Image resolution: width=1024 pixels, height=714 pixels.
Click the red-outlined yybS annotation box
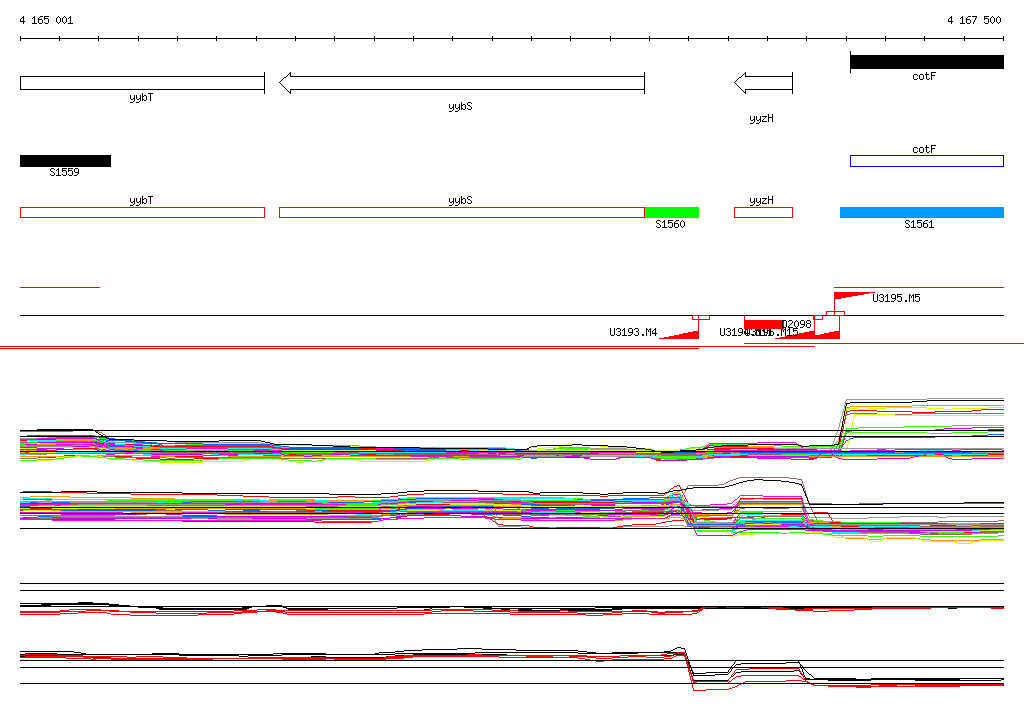(461, 212)
